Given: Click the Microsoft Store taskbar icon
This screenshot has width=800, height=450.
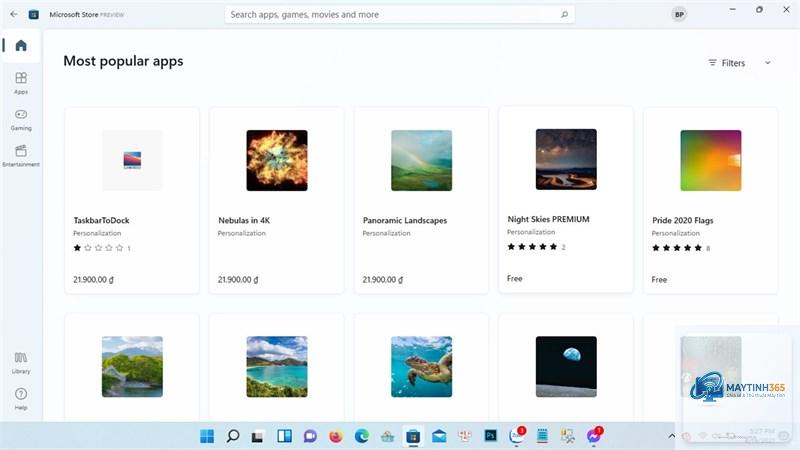Looking at the screenshot, I should (413, 437).
